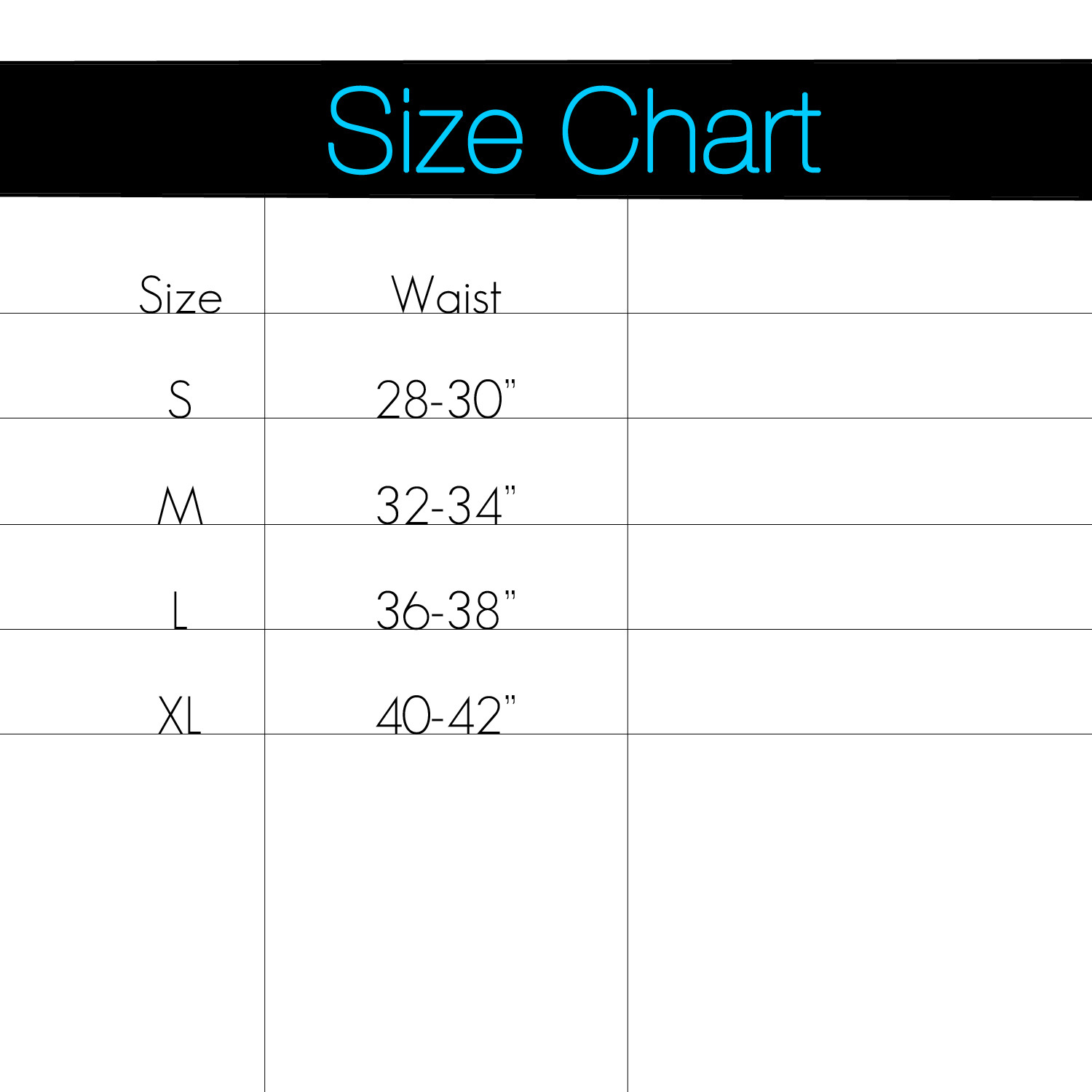Click the blank cell below 40-42"

(x=446, y=910)
